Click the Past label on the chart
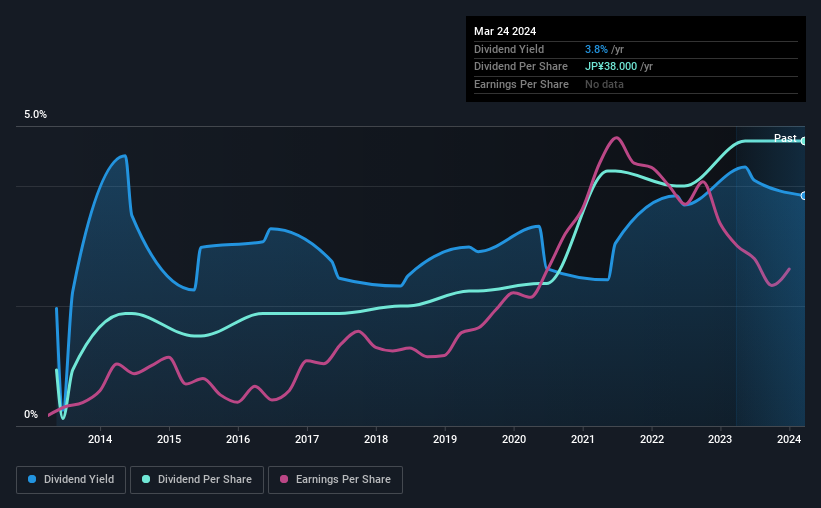The height and width of the screenshot is (508, 821). click(785, 138)
